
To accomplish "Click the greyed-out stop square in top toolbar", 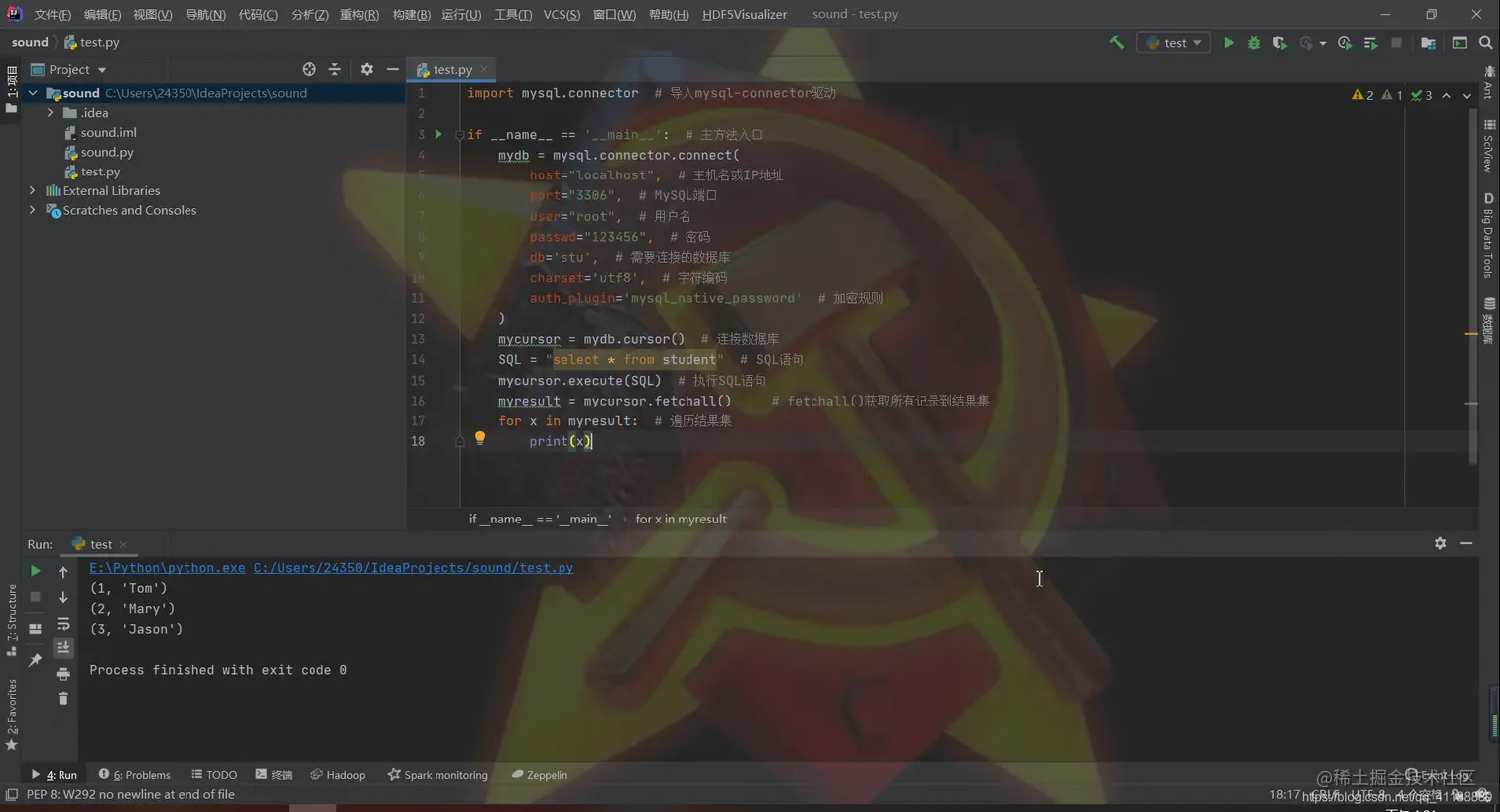I will [x=1396, y=43].
